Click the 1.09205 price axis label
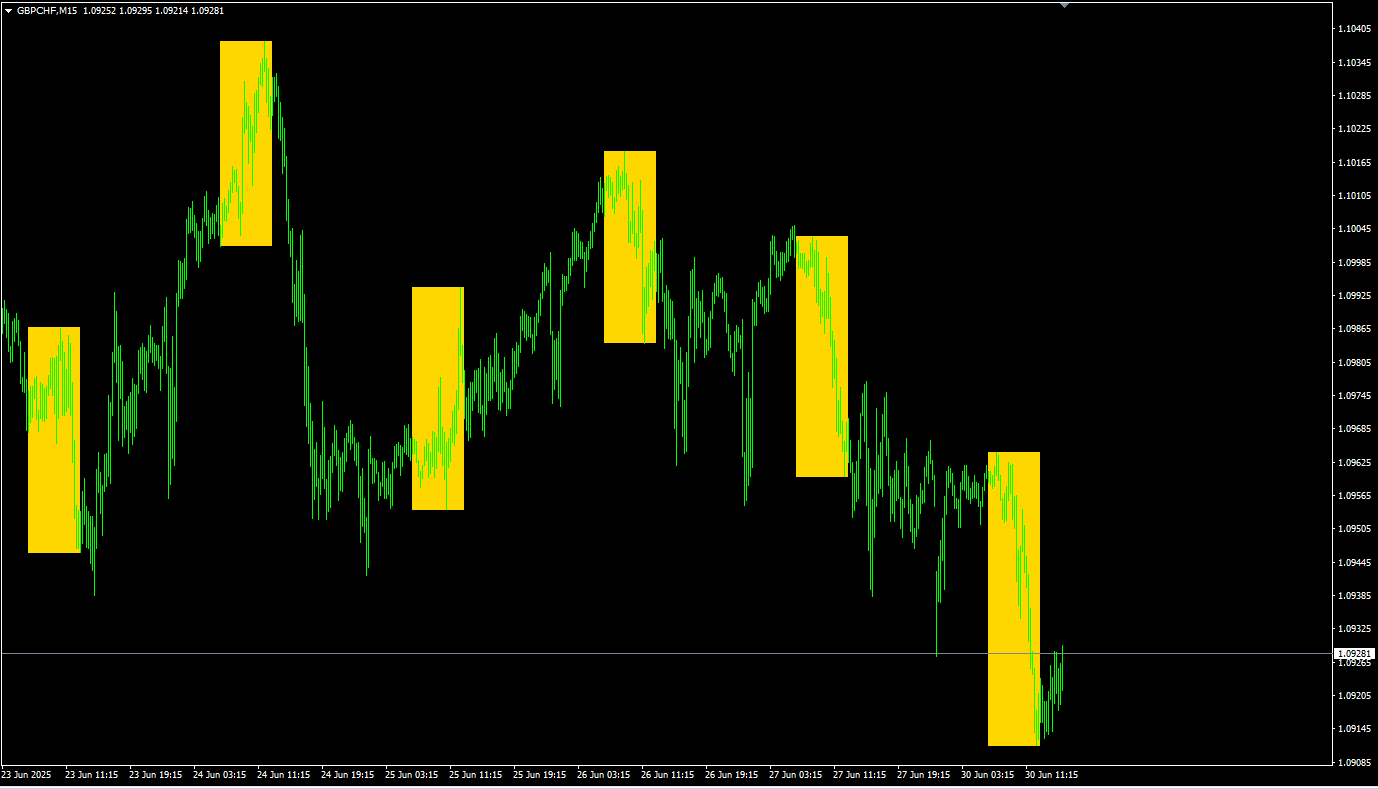Screen dimensions: 1378x789 [1355, 696]
